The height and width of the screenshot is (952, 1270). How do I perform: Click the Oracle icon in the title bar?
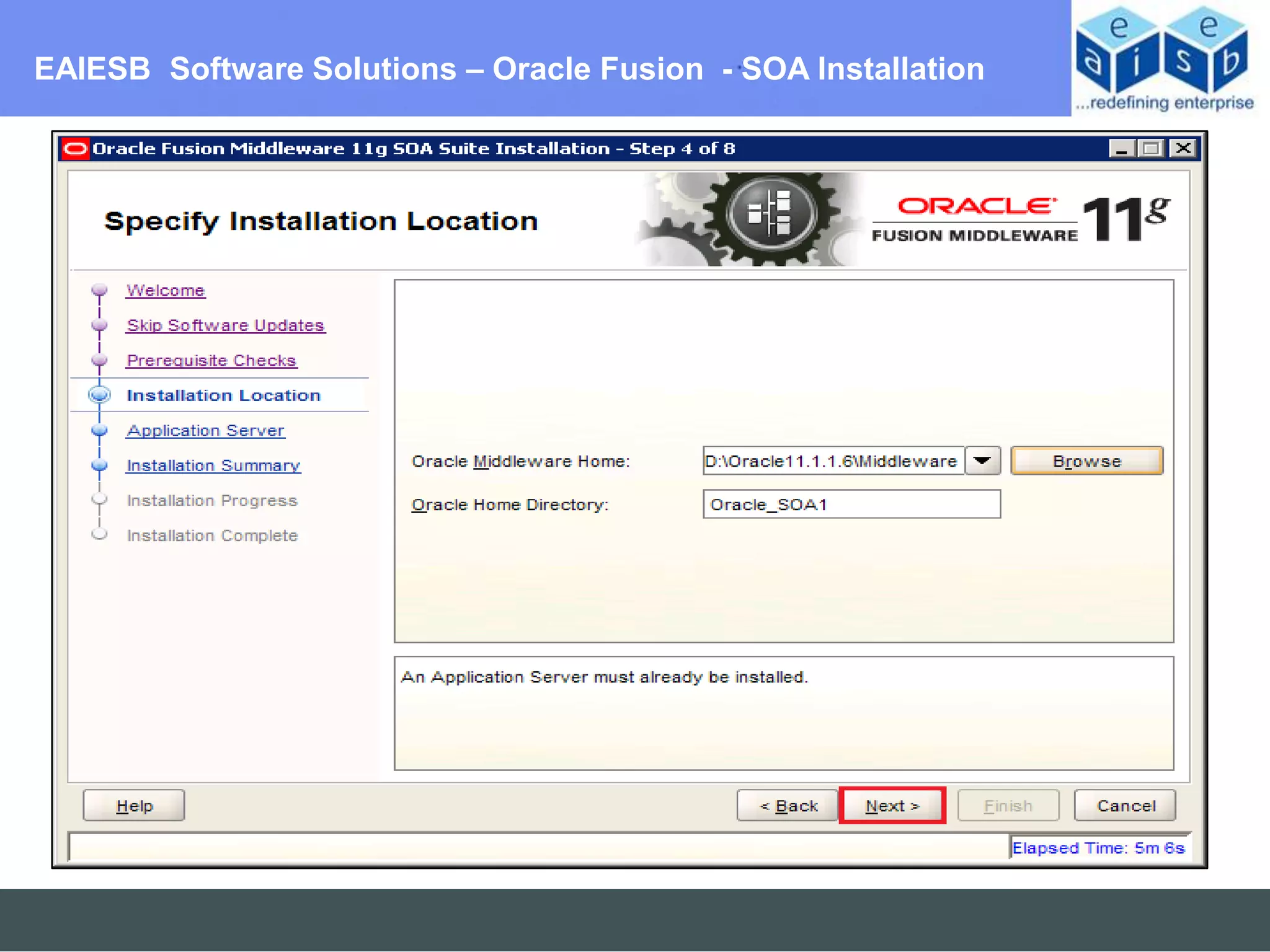(76, 149)
